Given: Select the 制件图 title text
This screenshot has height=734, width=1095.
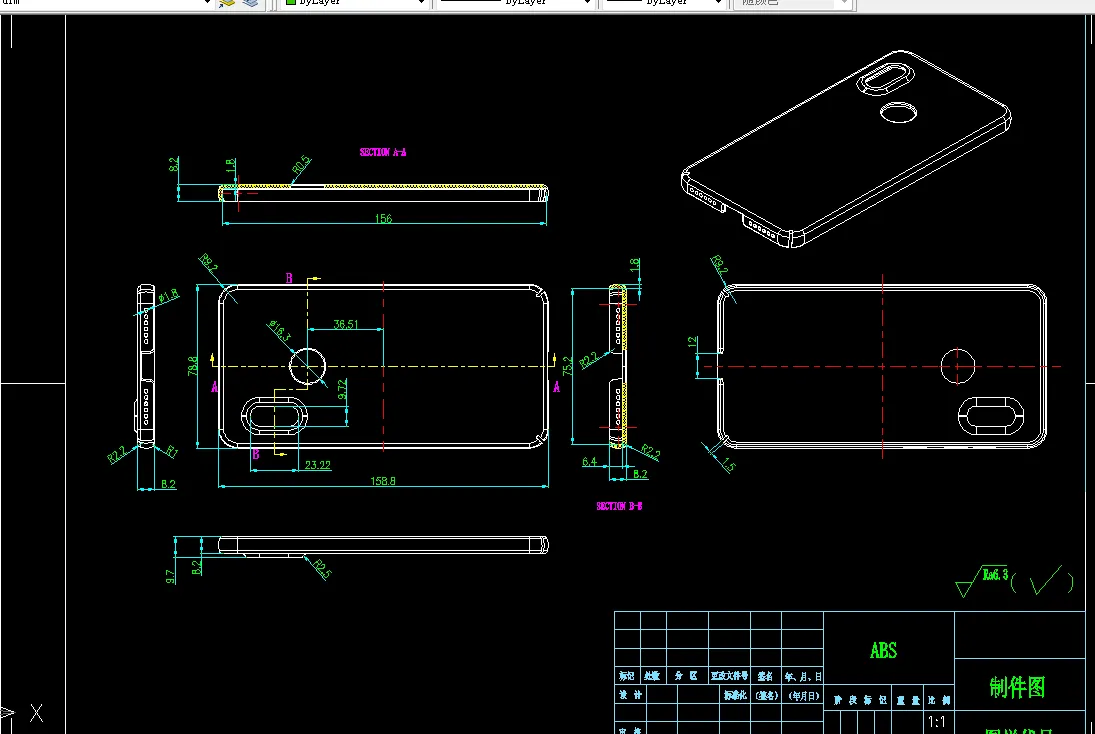Looking at the screenshot, I should pos(1017,687).
